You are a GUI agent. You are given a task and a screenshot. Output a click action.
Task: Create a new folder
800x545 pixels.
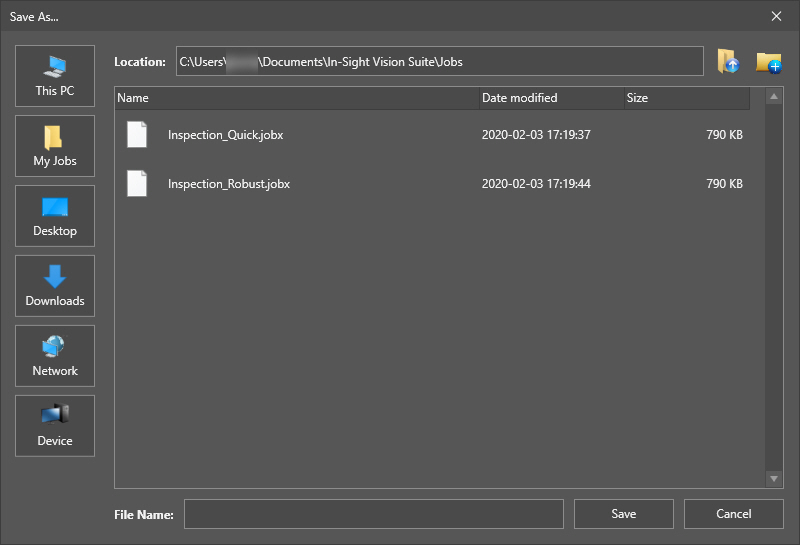768,62
